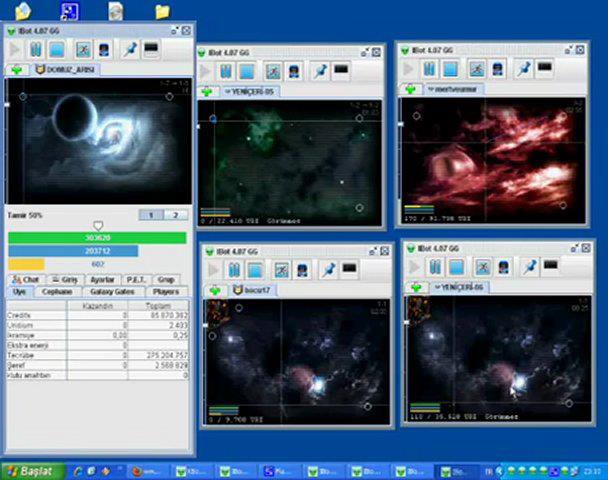
Task: Click the blue shield bar
Action: 73,251
